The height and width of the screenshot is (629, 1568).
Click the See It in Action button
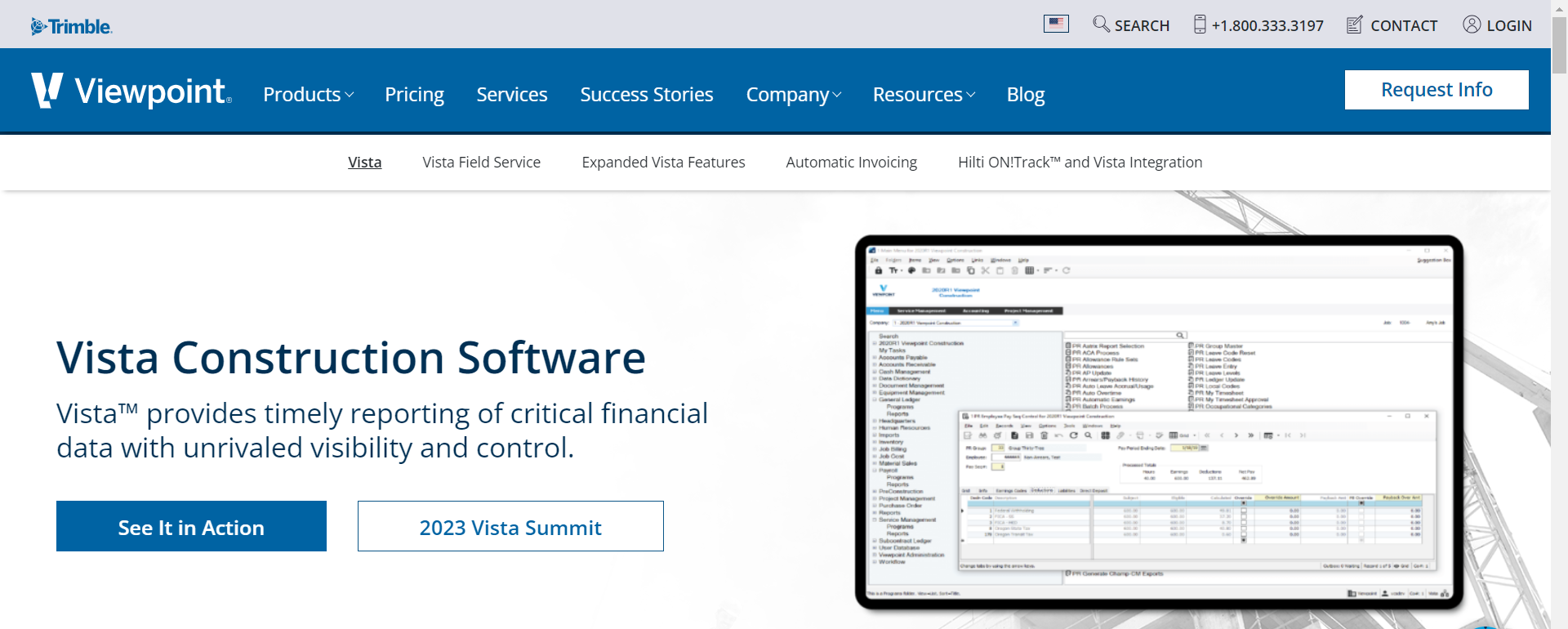pyautogui.click(x=191, y=526)
